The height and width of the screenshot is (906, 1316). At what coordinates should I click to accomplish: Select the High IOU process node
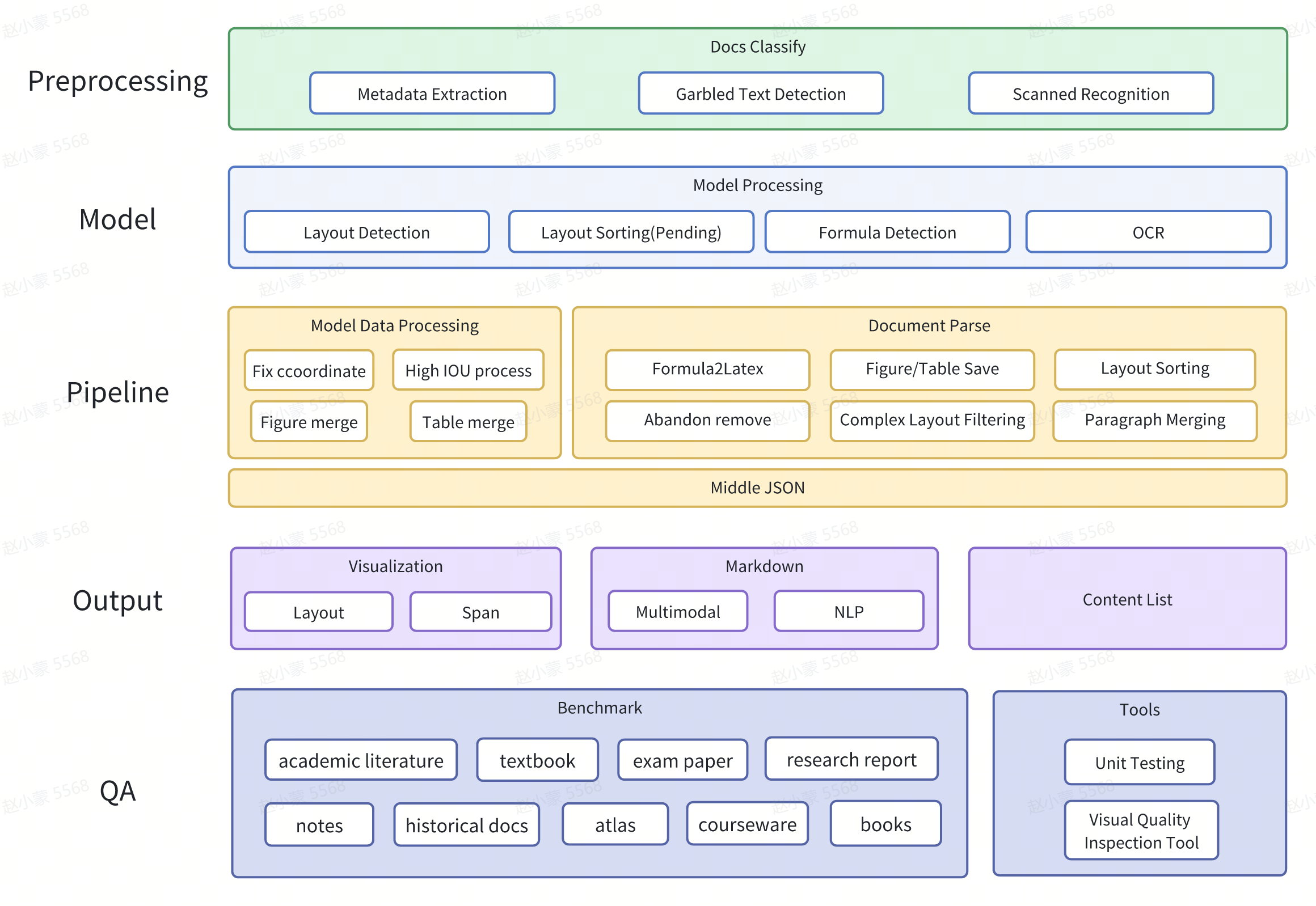coord(468,371)
